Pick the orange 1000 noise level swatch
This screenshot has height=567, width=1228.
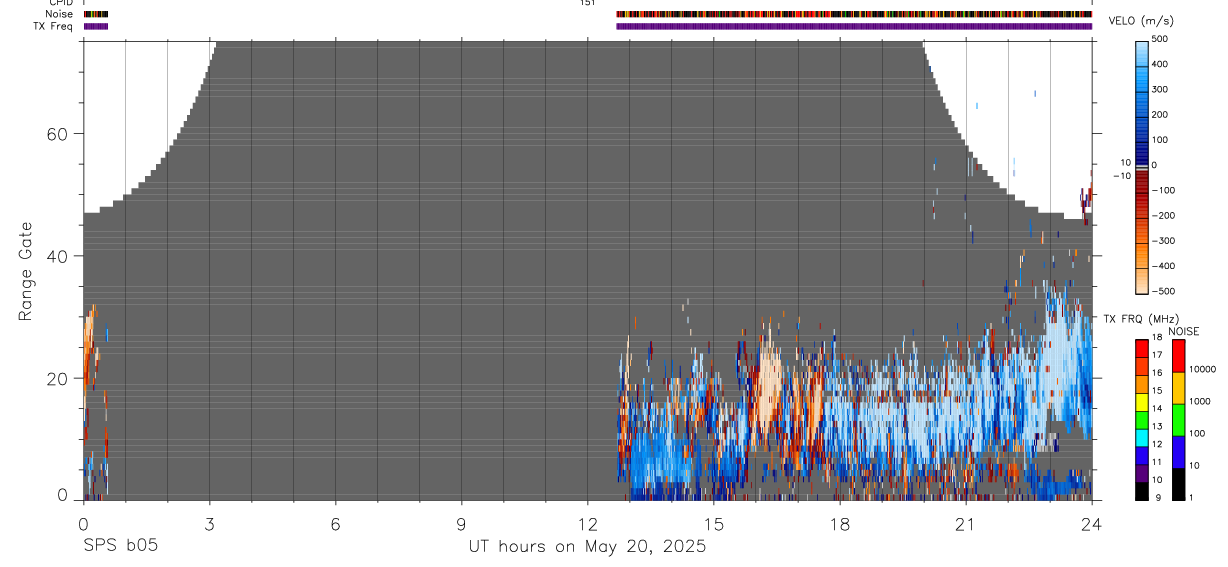pyautogui.click(x=1179, y=388)
